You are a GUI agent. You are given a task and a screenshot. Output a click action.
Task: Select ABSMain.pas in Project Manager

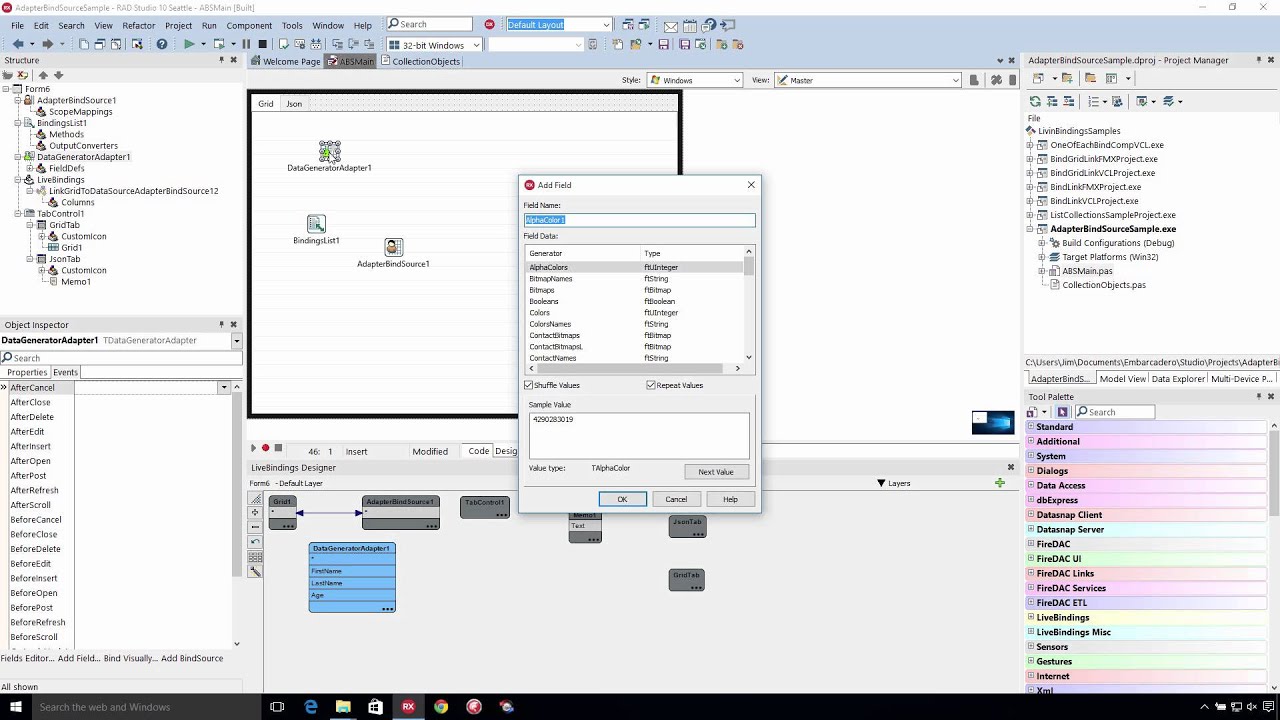(1087, 271)
